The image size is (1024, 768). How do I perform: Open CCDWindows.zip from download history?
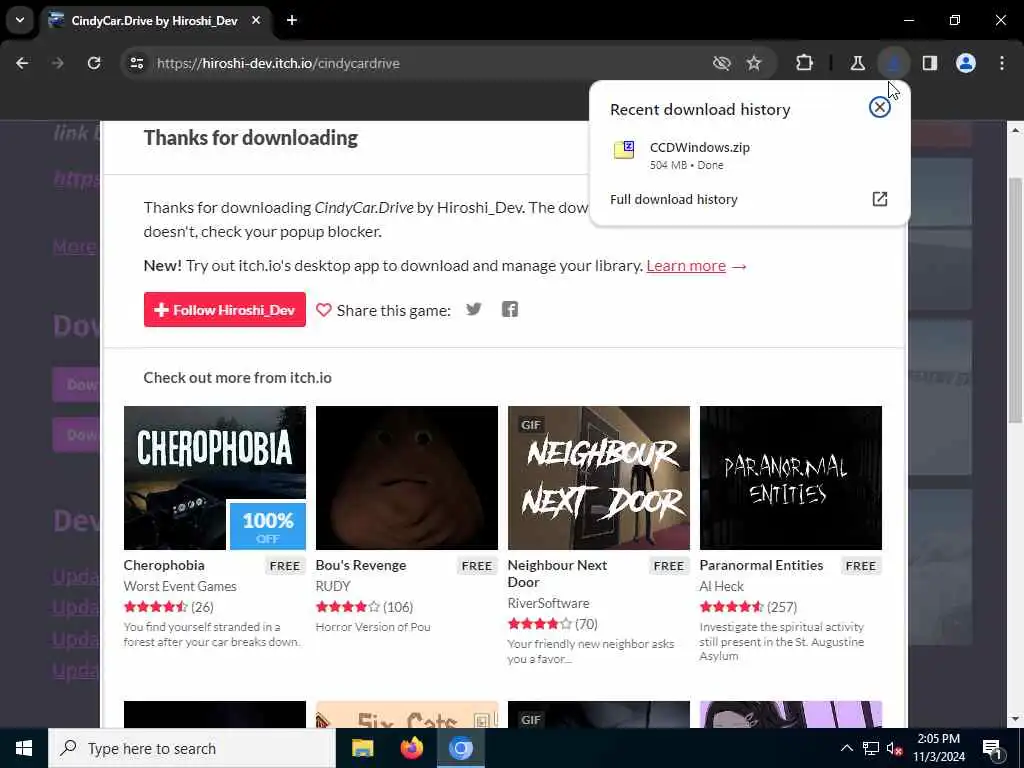click(750, 155)
